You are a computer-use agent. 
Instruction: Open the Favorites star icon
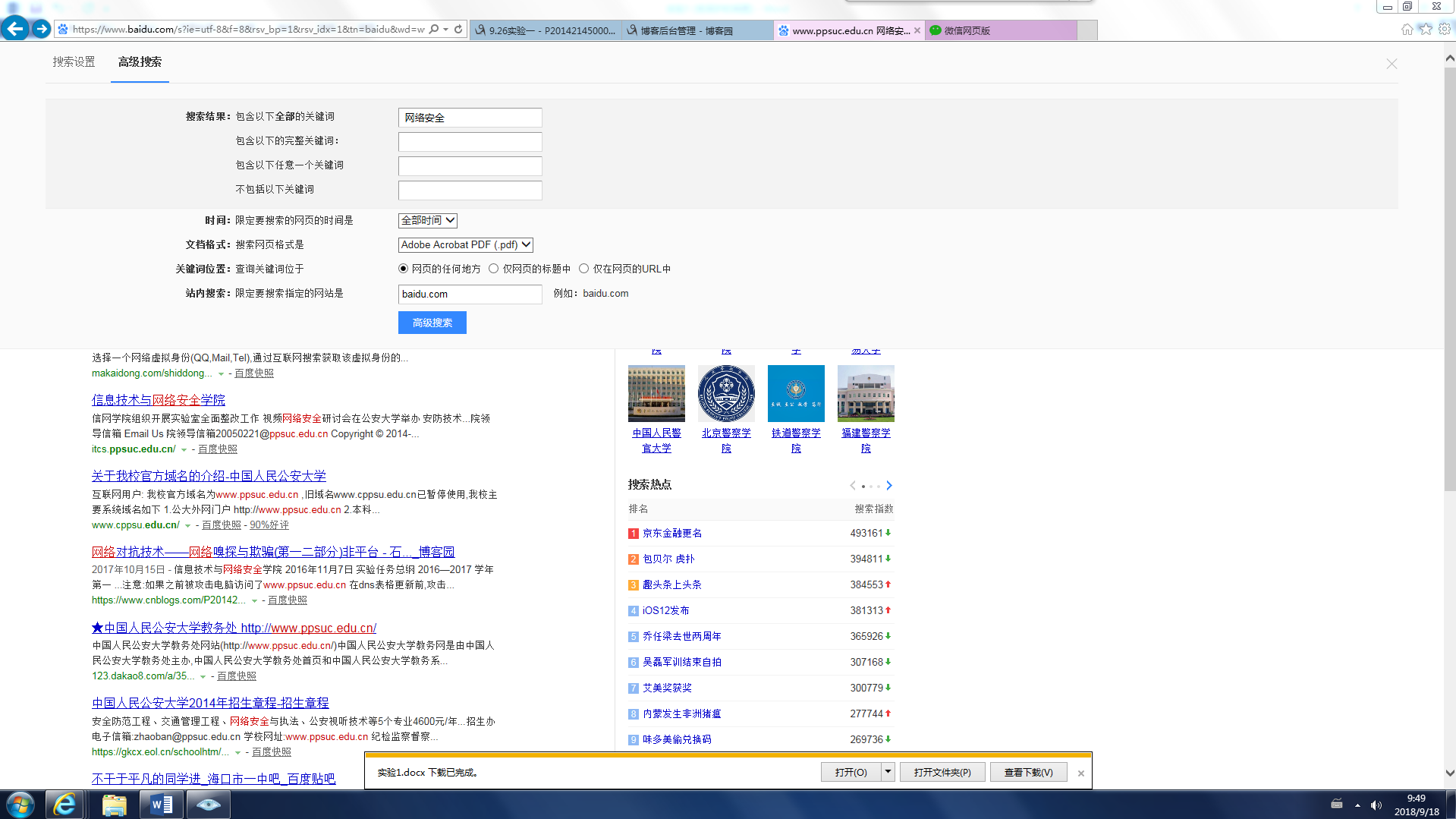1426,29
